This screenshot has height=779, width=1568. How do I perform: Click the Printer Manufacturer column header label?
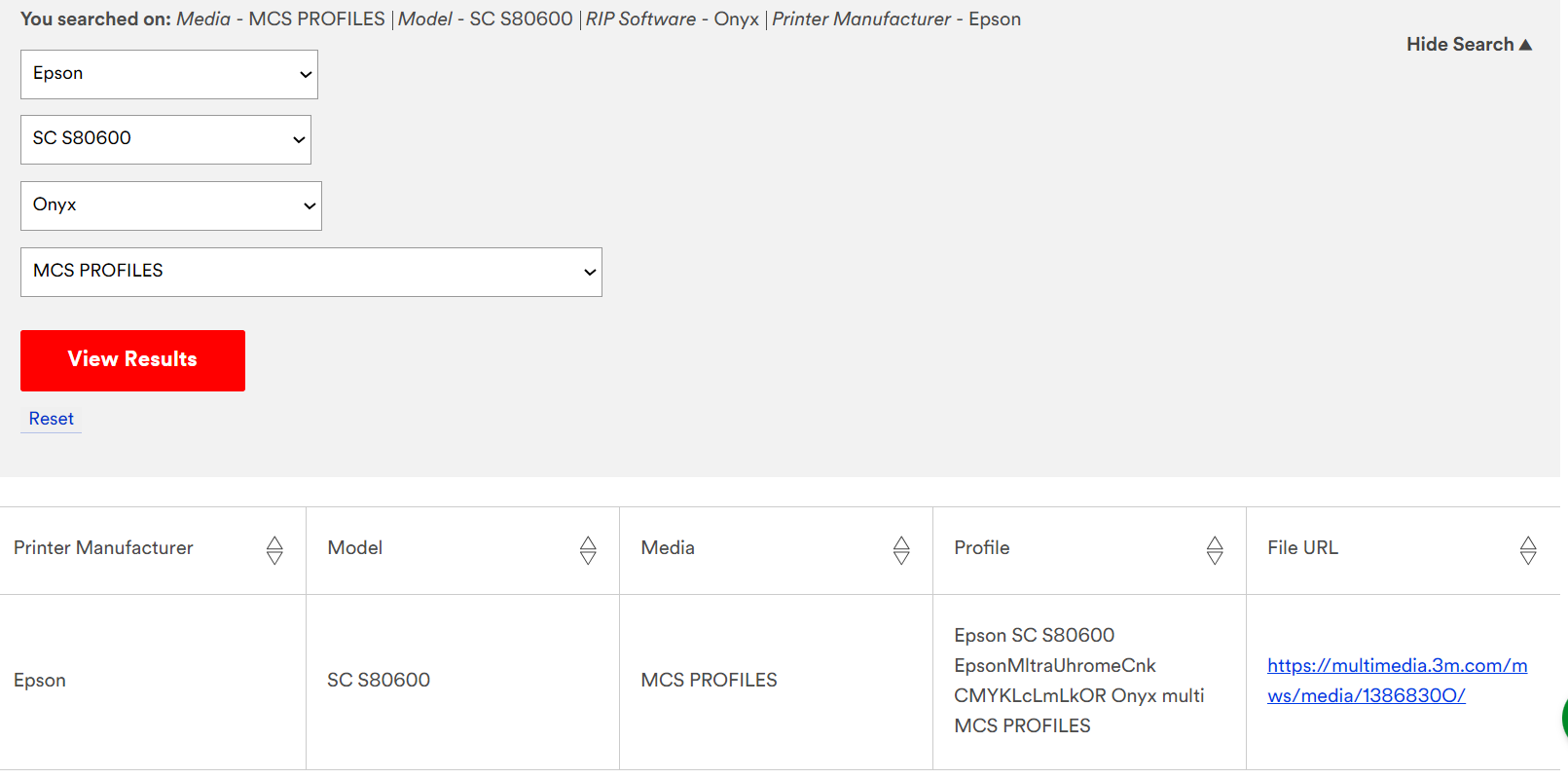point(103,548)
